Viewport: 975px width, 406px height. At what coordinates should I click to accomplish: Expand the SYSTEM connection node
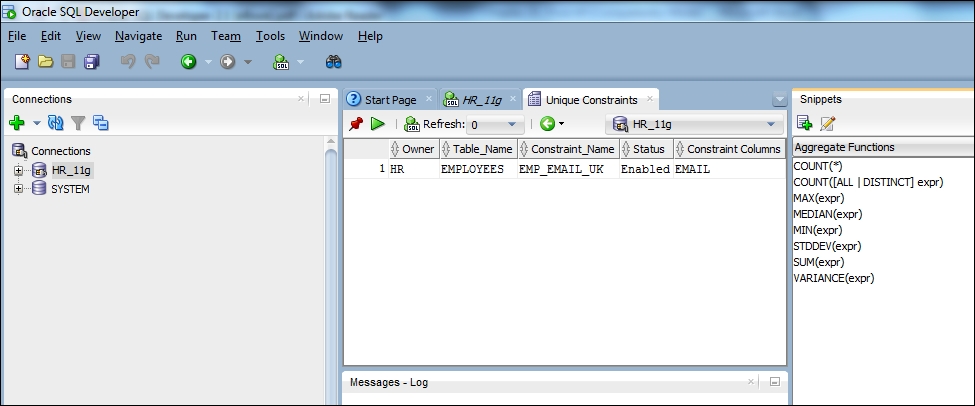18,188
